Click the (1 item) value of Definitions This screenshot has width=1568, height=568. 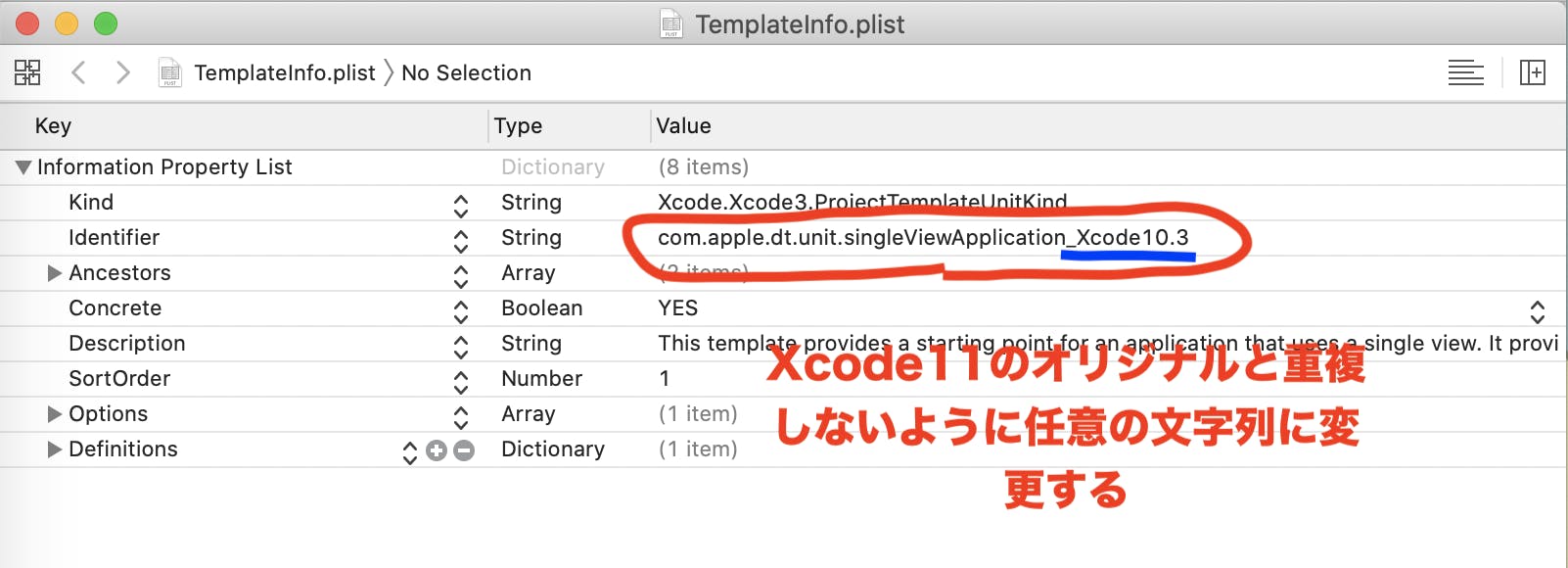pos(698,450)
